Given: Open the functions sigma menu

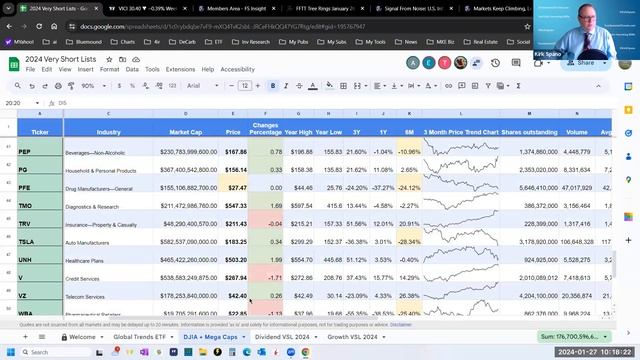Looking at the screenshot, I should [518, 86].
